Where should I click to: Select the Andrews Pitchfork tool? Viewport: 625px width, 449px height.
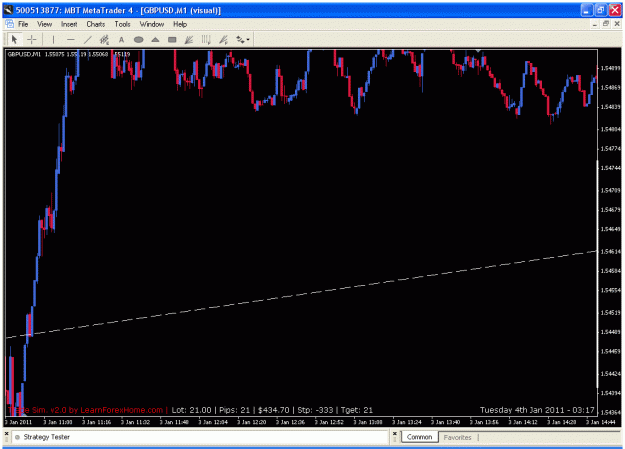click(223, 39)
